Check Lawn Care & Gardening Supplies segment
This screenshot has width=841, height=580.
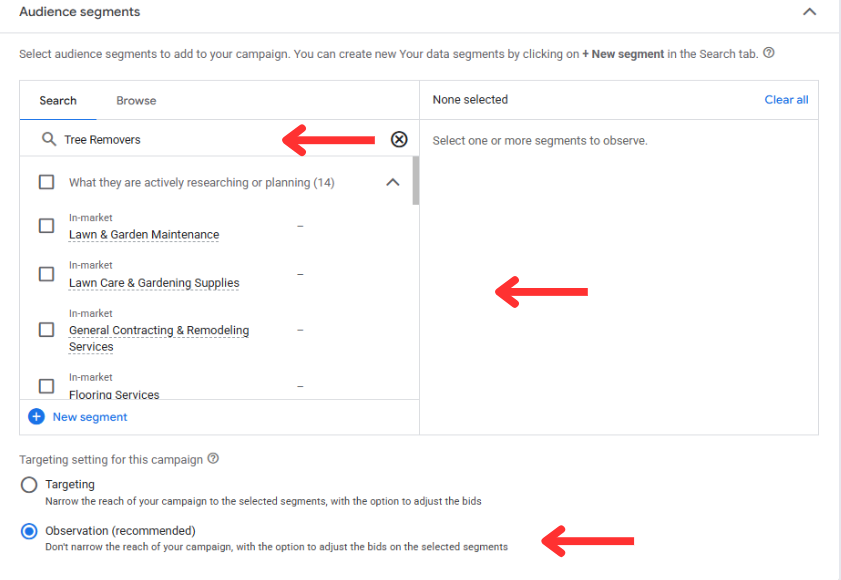[x=46, y=274]
